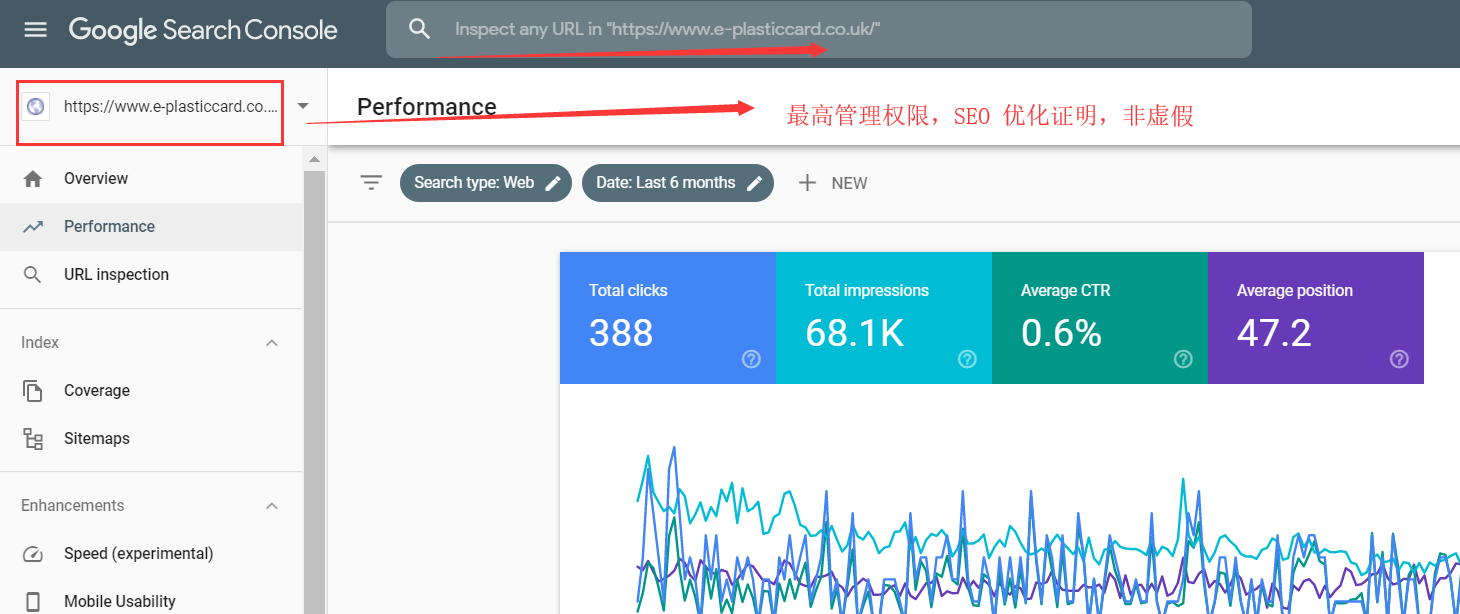Click the e-plasticcard property globe icon
The image size is (1460, 614).
pyautogui.click(x=36, y=106)
